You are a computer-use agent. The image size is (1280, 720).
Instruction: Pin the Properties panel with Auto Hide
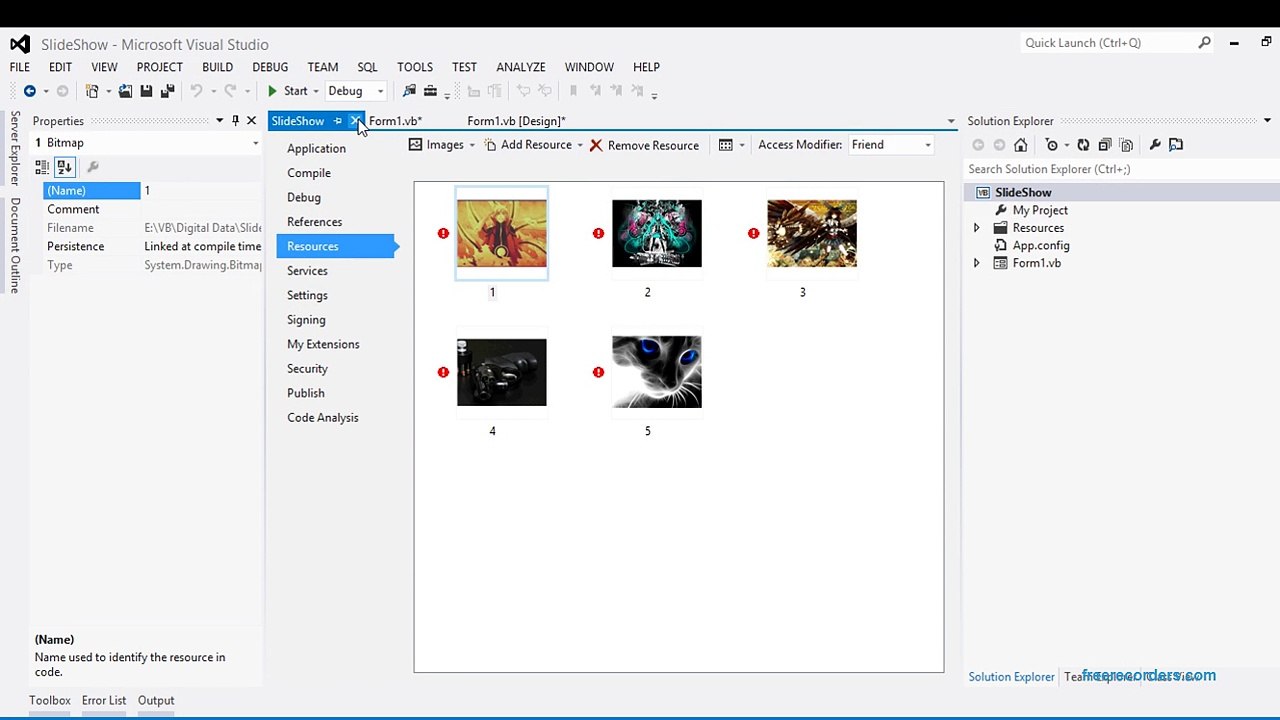click(x=235, y=121)
